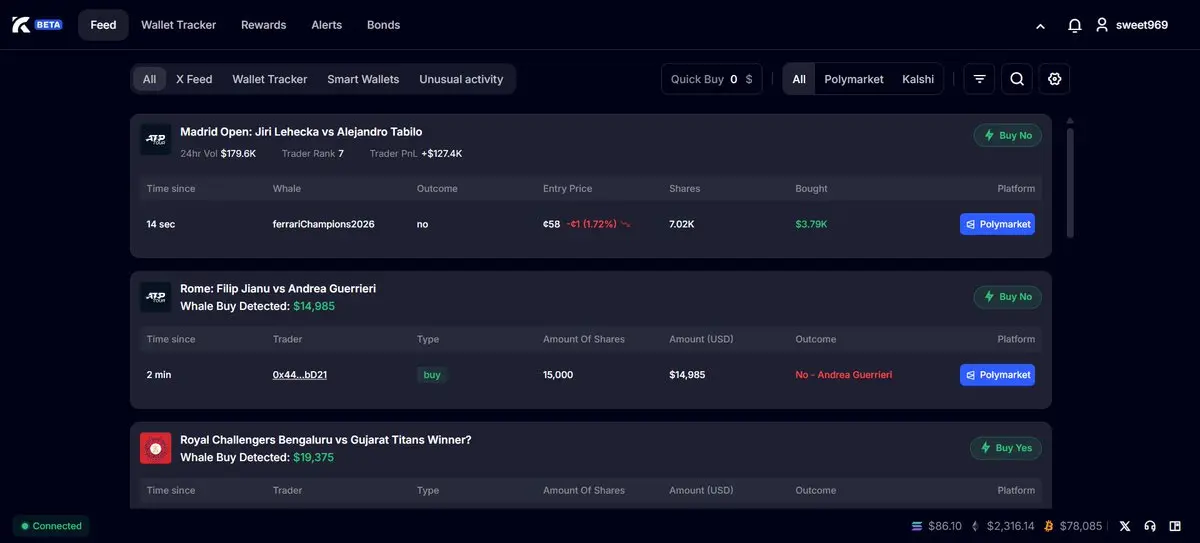Open feed settings gear icon

(x=1054, y=79)
